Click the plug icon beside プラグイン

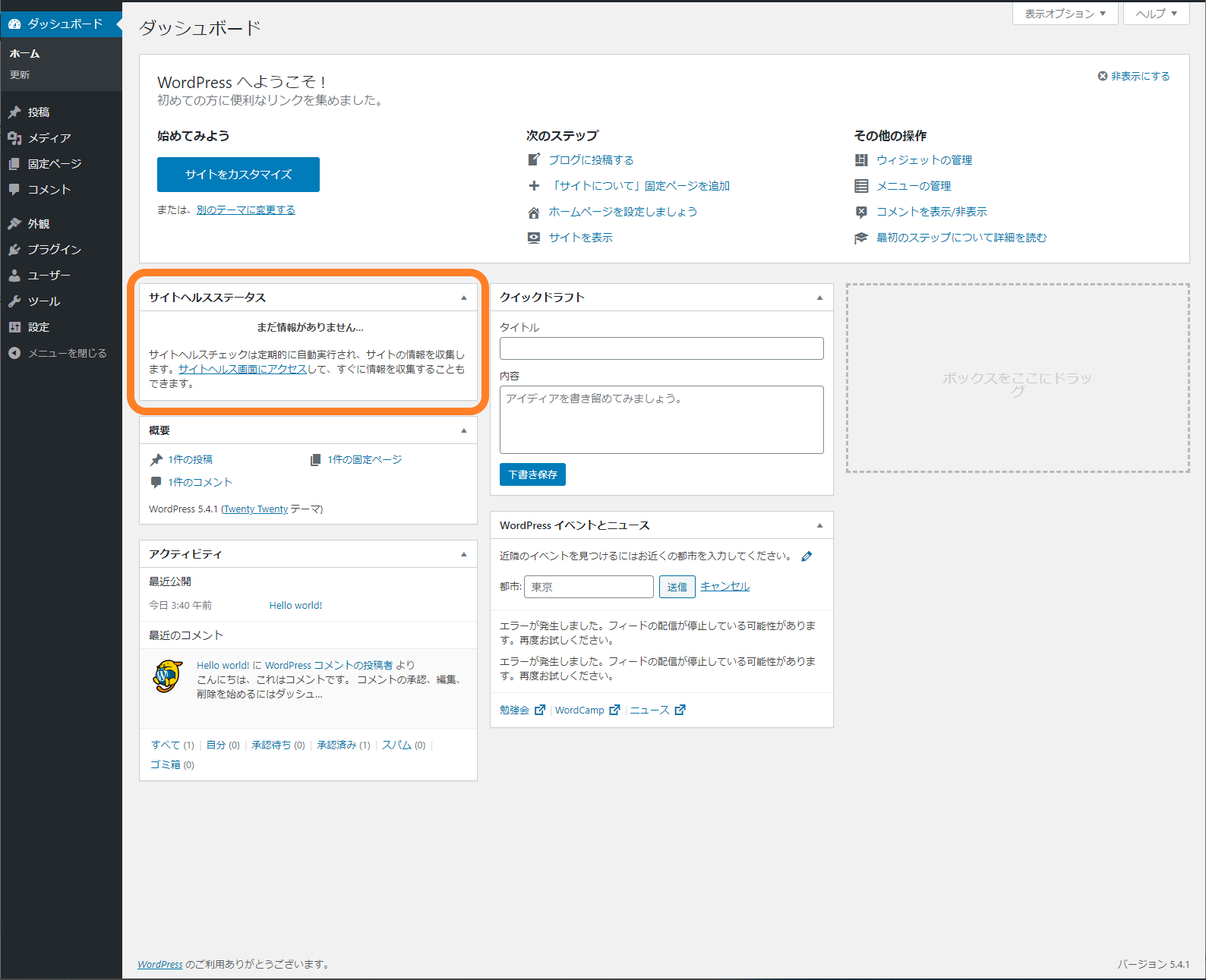coord(14,250)
